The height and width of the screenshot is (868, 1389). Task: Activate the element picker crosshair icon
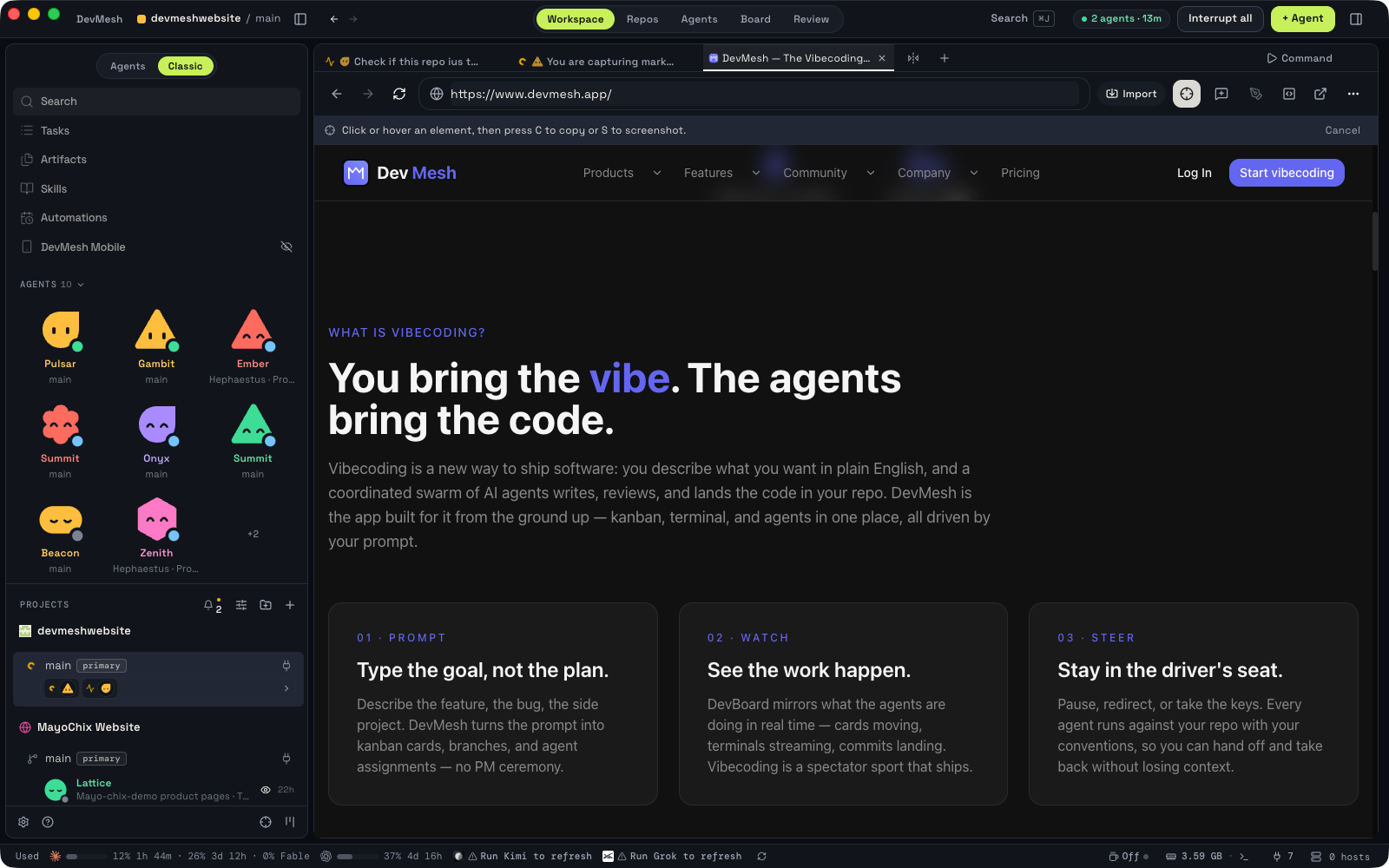(1187, 94)
